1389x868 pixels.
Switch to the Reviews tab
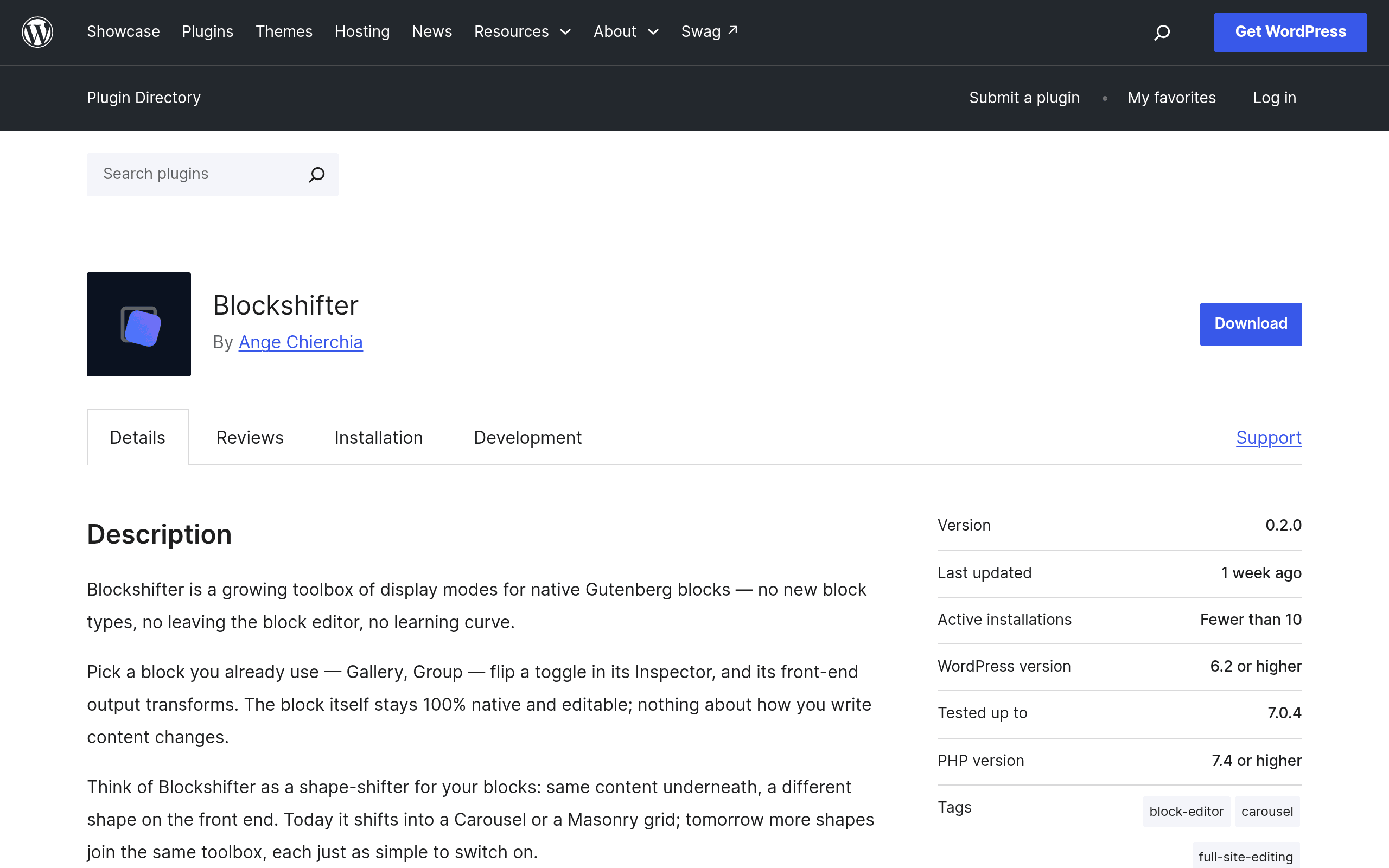250,437
